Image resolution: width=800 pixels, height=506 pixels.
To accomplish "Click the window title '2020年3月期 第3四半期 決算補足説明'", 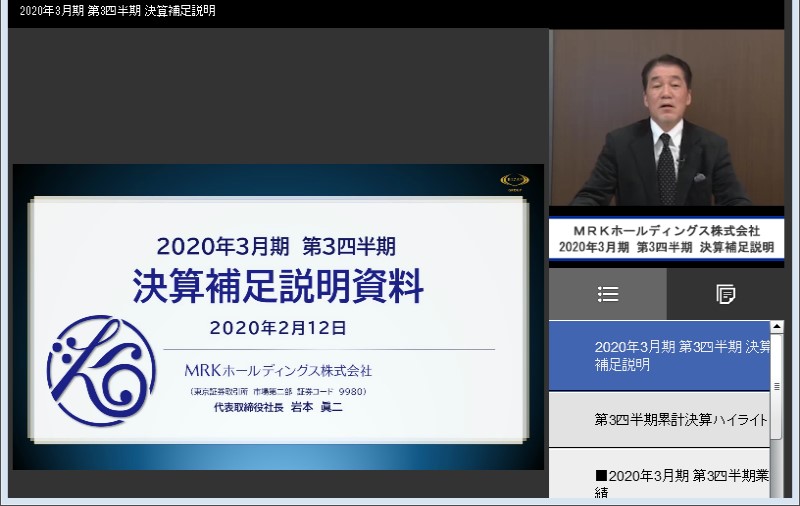I will tap(117, 11).
